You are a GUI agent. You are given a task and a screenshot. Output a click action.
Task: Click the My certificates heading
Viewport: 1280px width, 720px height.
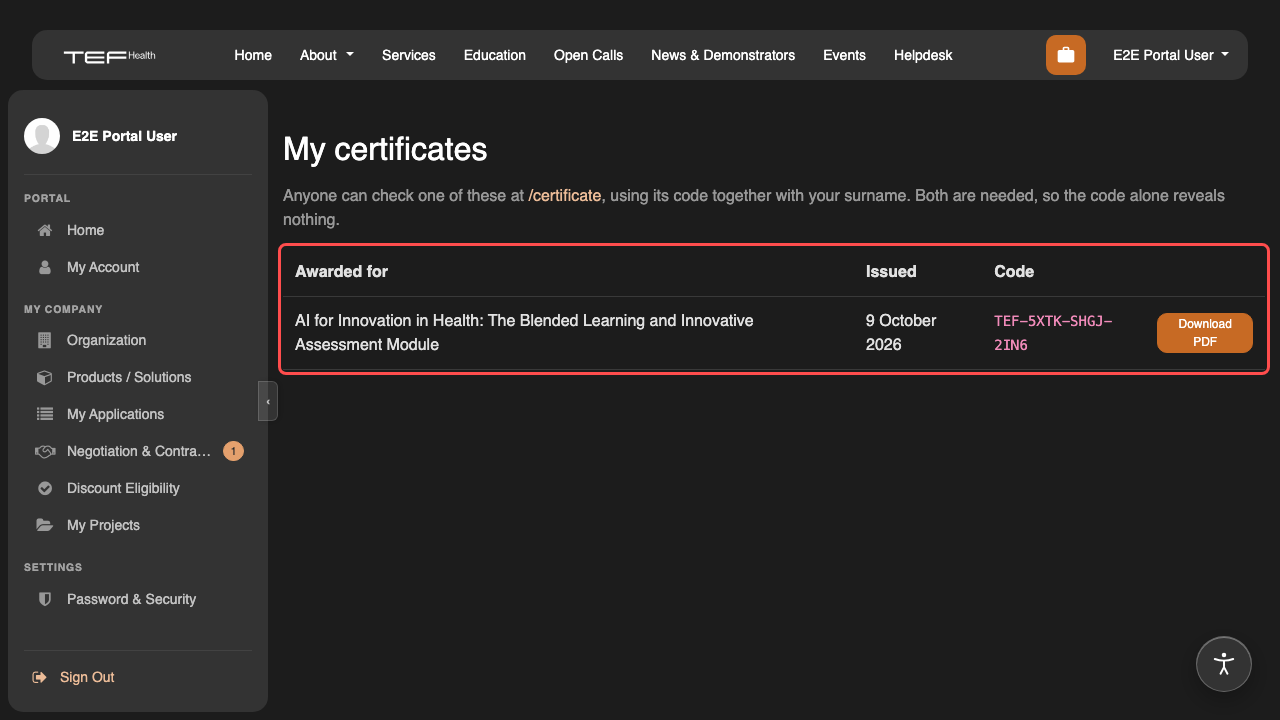click(385, 149)
